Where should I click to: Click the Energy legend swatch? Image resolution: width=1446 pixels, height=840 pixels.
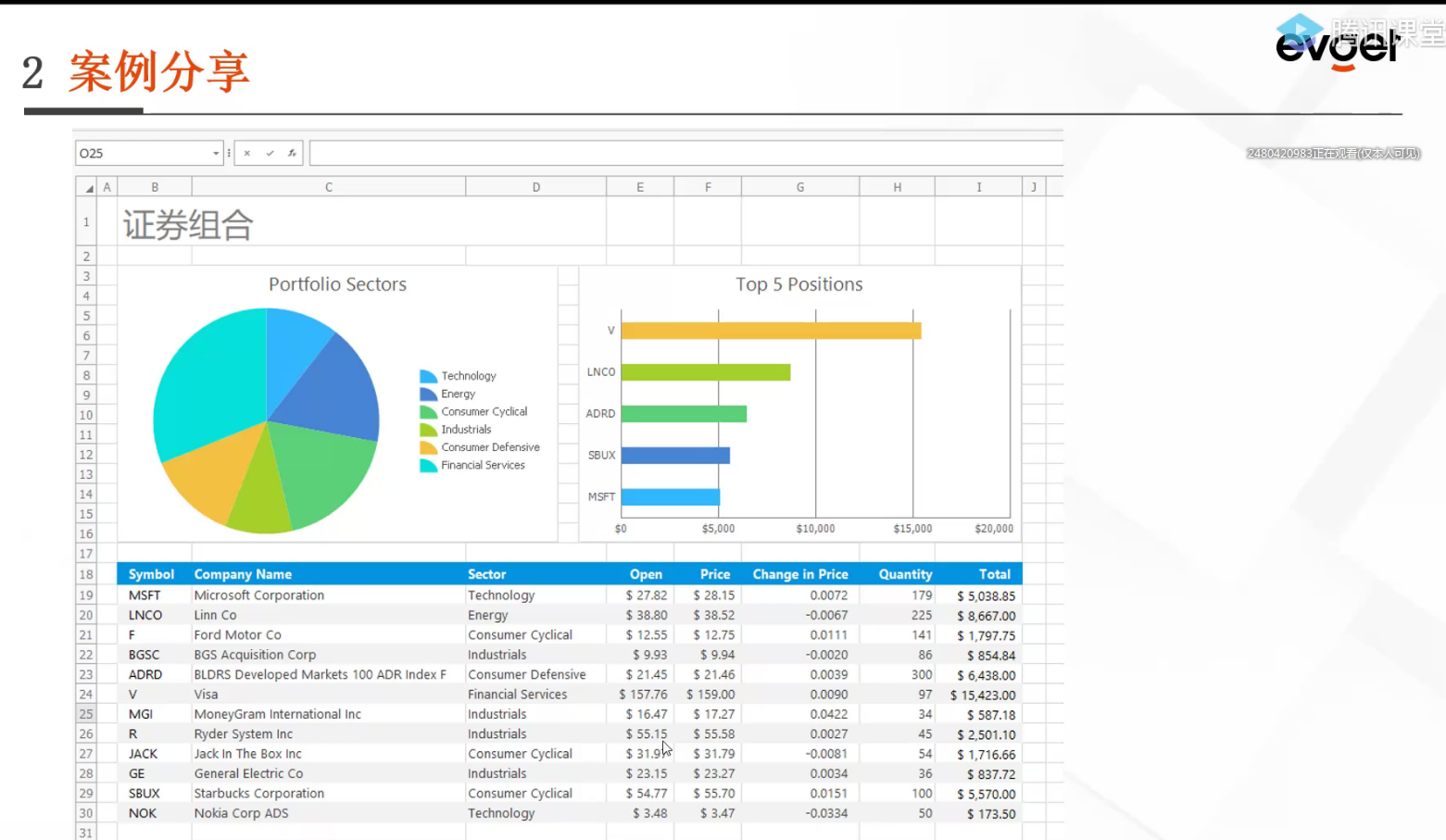pyautogui.click(x=428, y=394)
